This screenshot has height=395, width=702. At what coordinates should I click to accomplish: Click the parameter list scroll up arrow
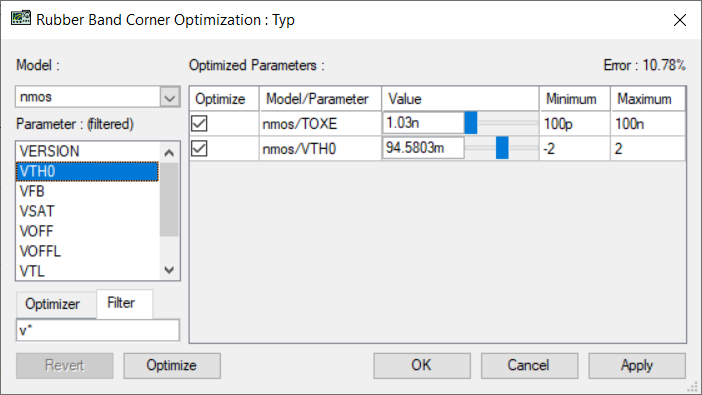tap(169, 153)
